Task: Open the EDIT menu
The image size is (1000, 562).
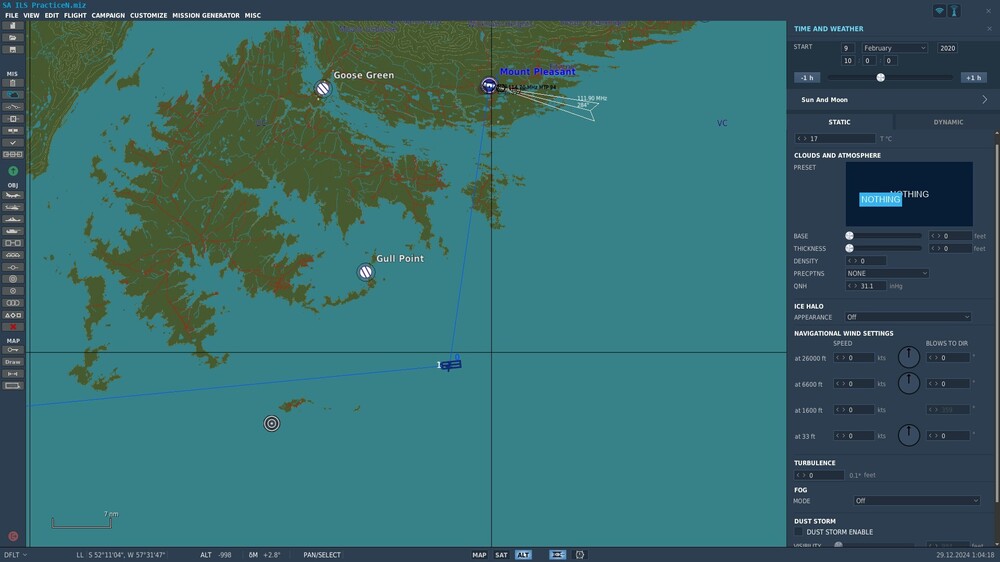Action: click(x=52, y=15)
